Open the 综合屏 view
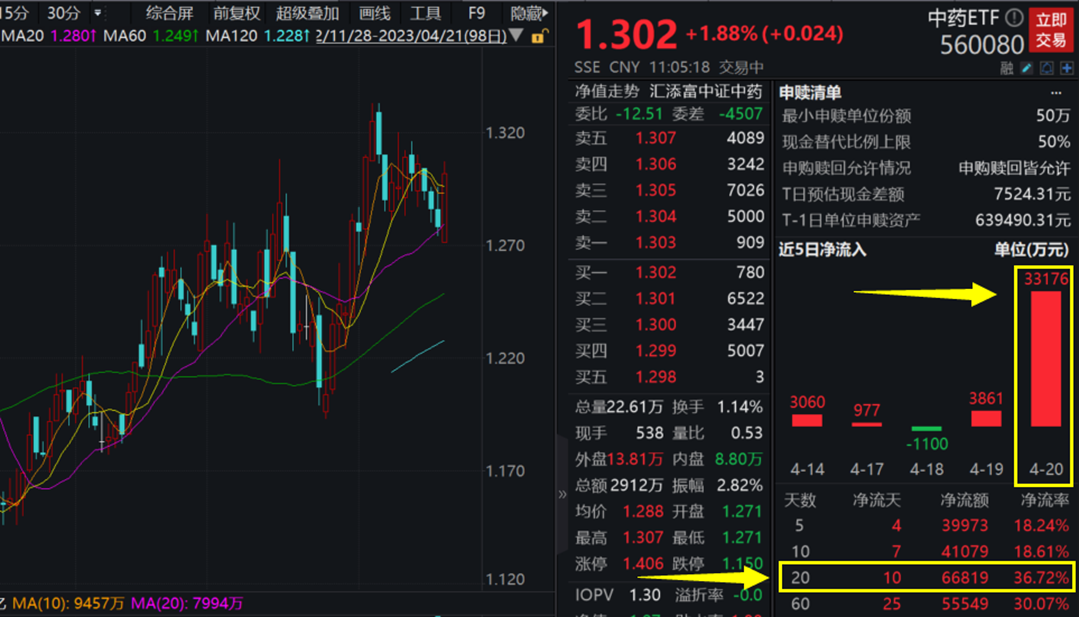The height and width of the screenshot is (617, 1079). (169, 13)
